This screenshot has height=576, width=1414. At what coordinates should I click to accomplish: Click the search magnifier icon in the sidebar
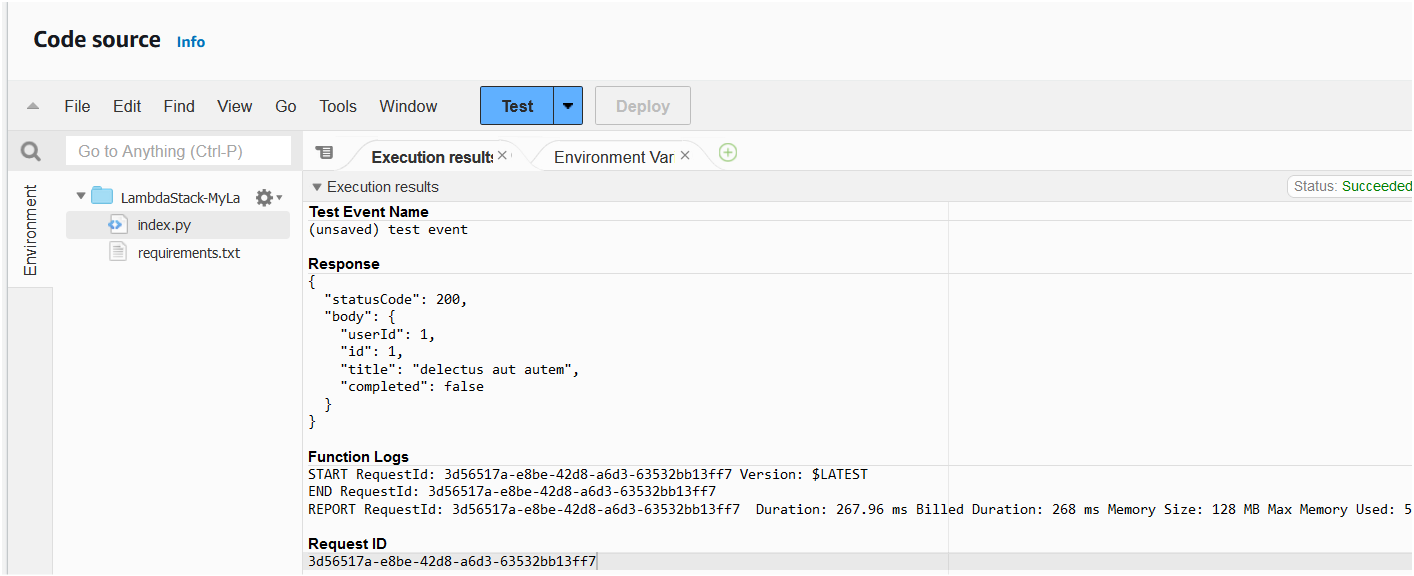click(30, 150)
